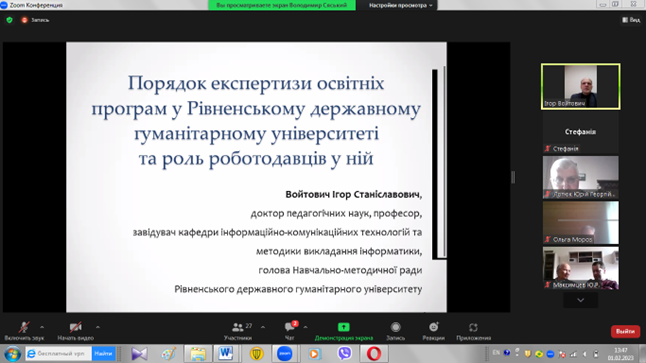The width and height of the screenshot is (646, 363).
Task: Open Настройки просмотра dropdown at top
Action: click(400, 5)
